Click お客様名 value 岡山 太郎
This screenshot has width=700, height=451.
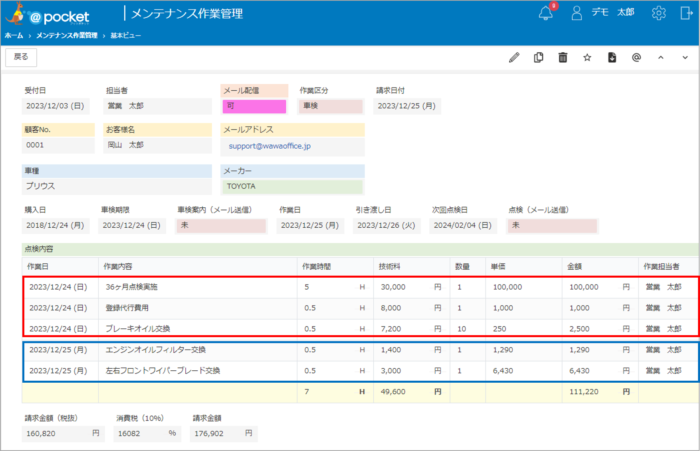157,145
